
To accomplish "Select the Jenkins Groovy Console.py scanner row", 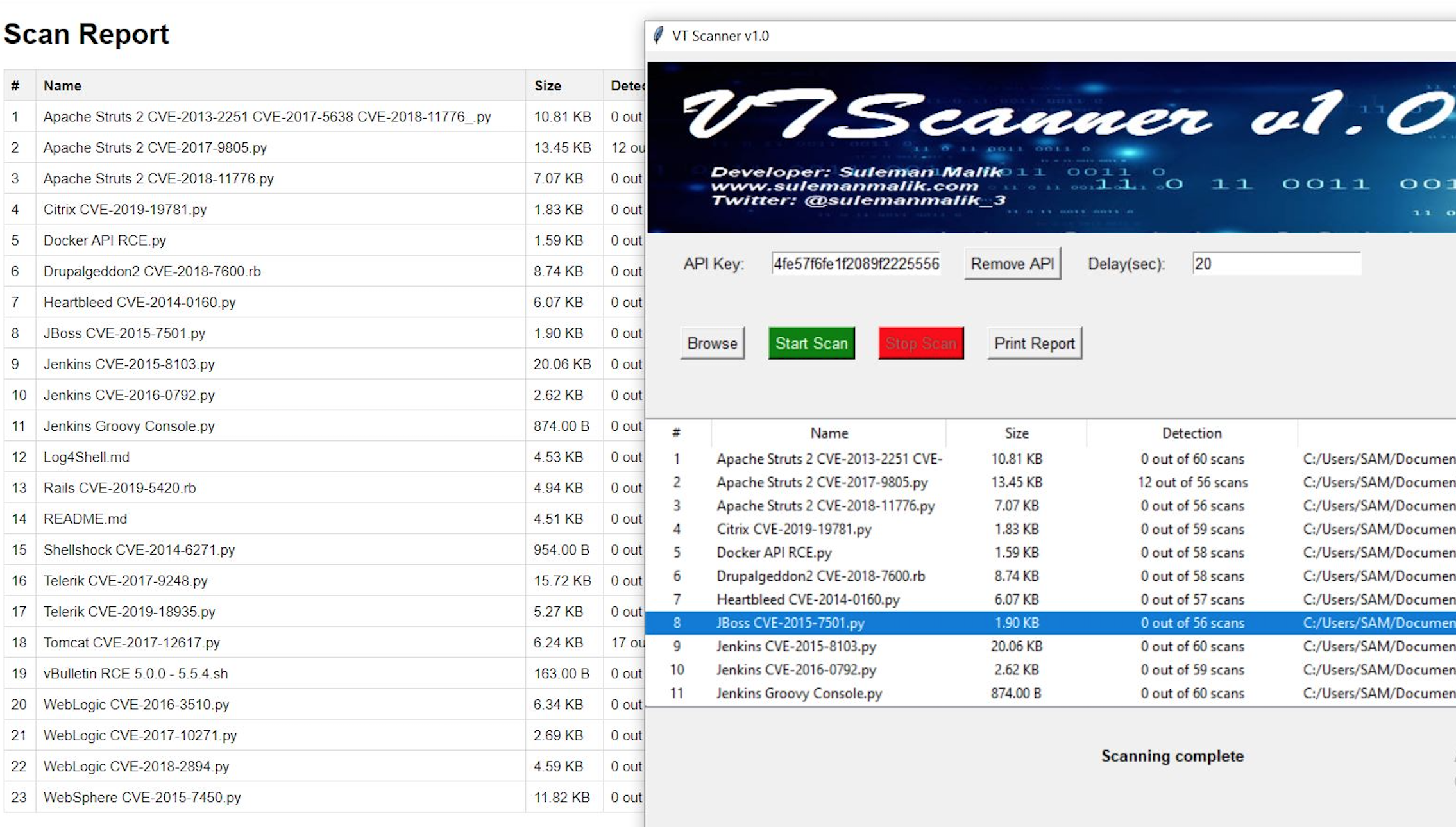I will coord(799,694).
